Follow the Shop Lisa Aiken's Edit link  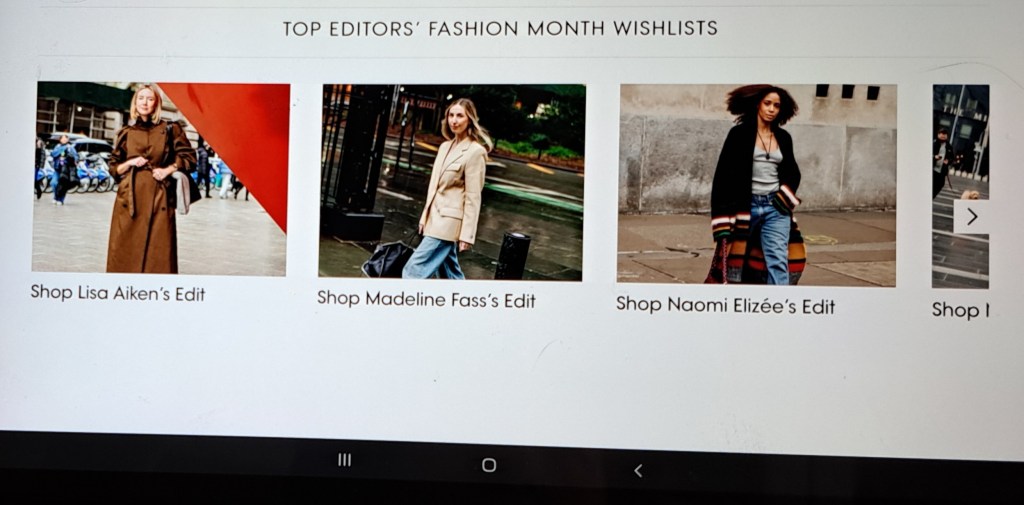[x=118, y=293]
